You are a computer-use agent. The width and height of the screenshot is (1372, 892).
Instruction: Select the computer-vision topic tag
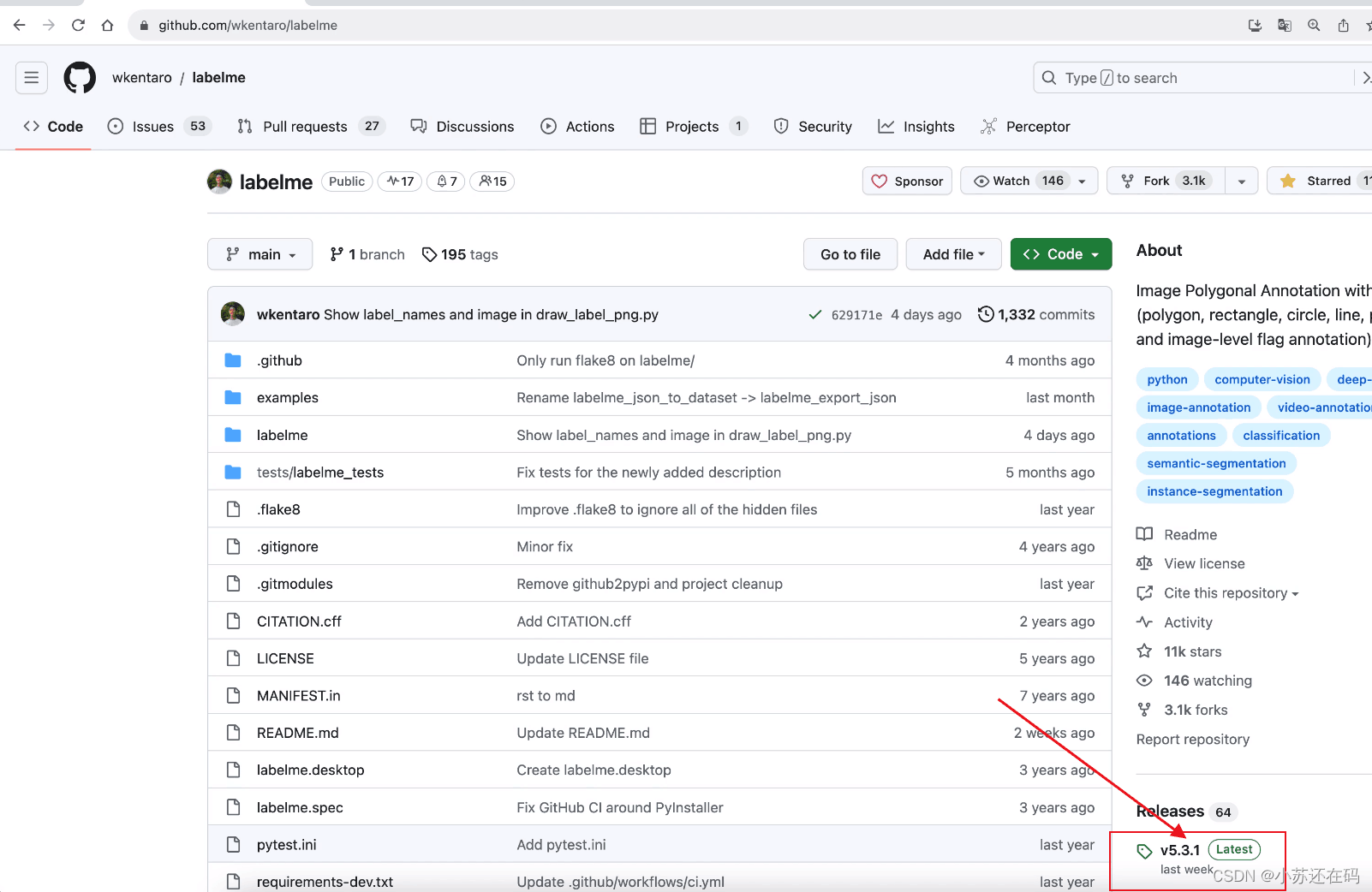point(1262,379)
